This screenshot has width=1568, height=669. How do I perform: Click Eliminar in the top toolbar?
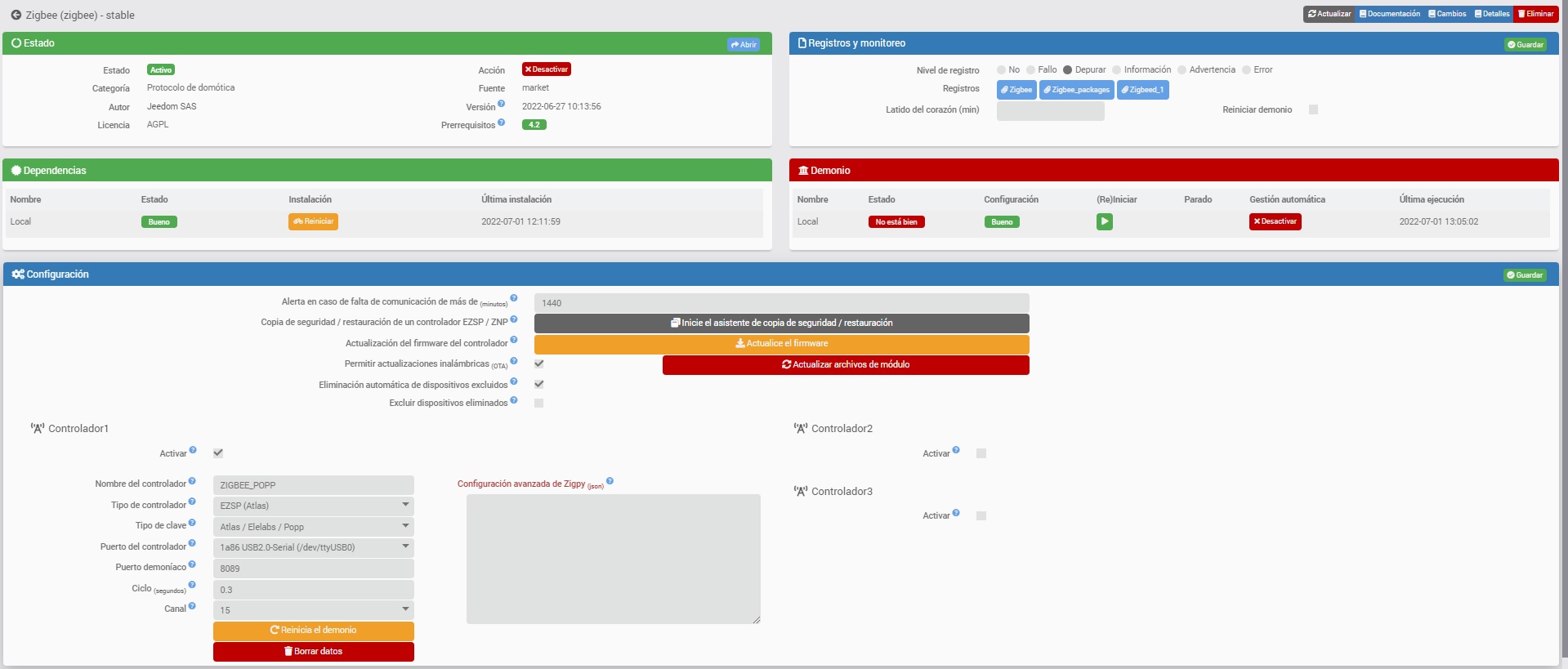coord(1536,14)
